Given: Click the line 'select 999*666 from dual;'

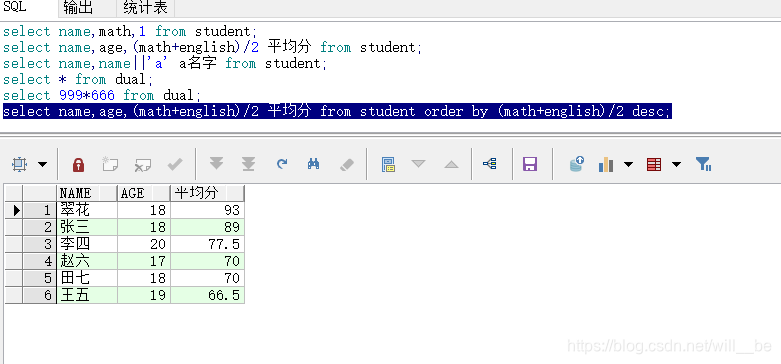Looking at the screenshot, I should 102,95.
